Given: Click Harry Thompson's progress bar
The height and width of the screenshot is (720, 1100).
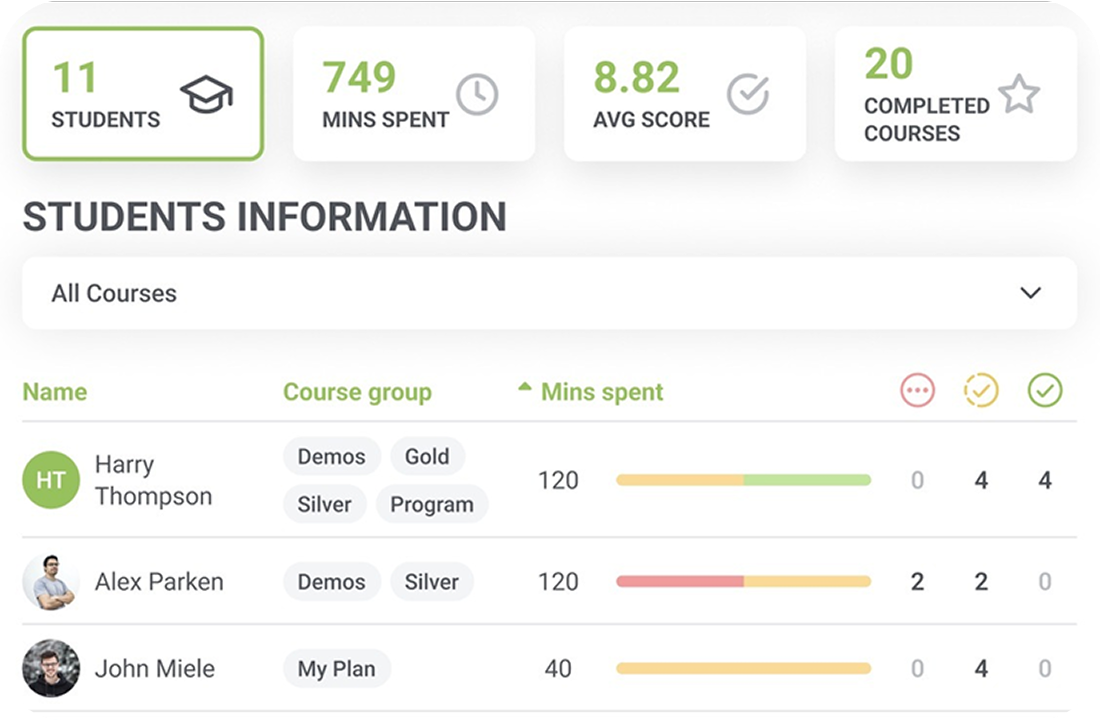Looking at the screenshot, I should pos(743,480).
